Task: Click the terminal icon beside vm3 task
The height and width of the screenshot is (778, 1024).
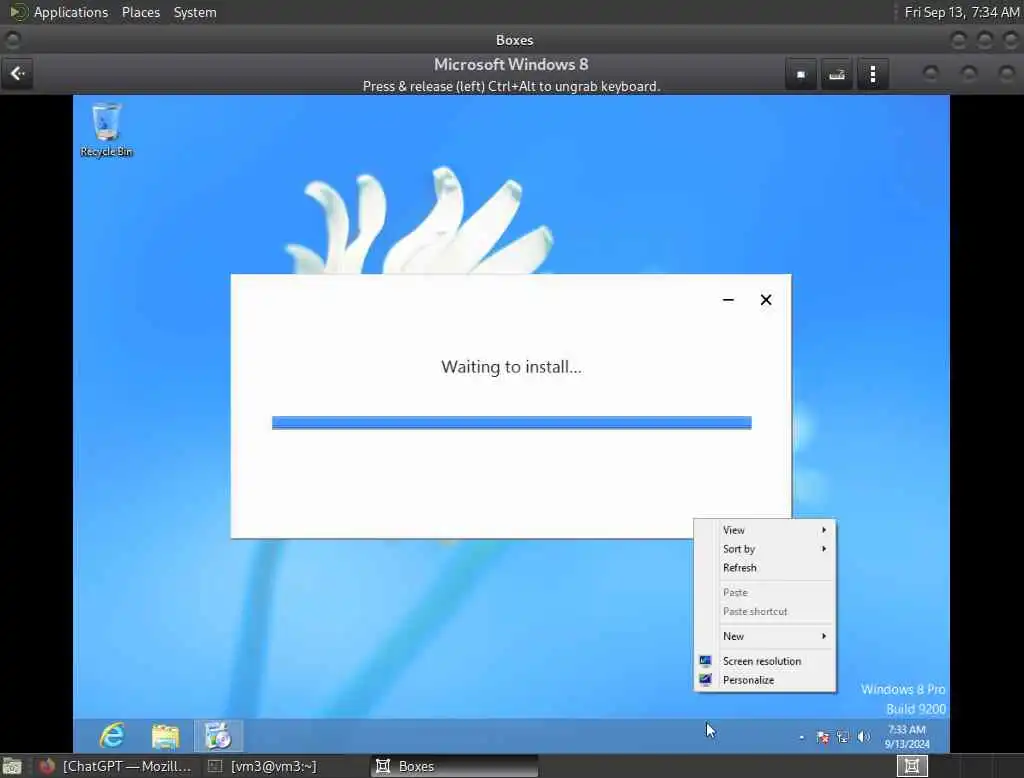Action: point(215,766)
